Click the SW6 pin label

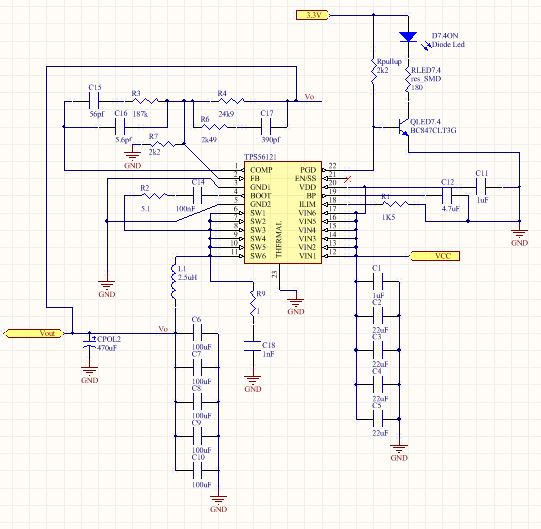258,256
